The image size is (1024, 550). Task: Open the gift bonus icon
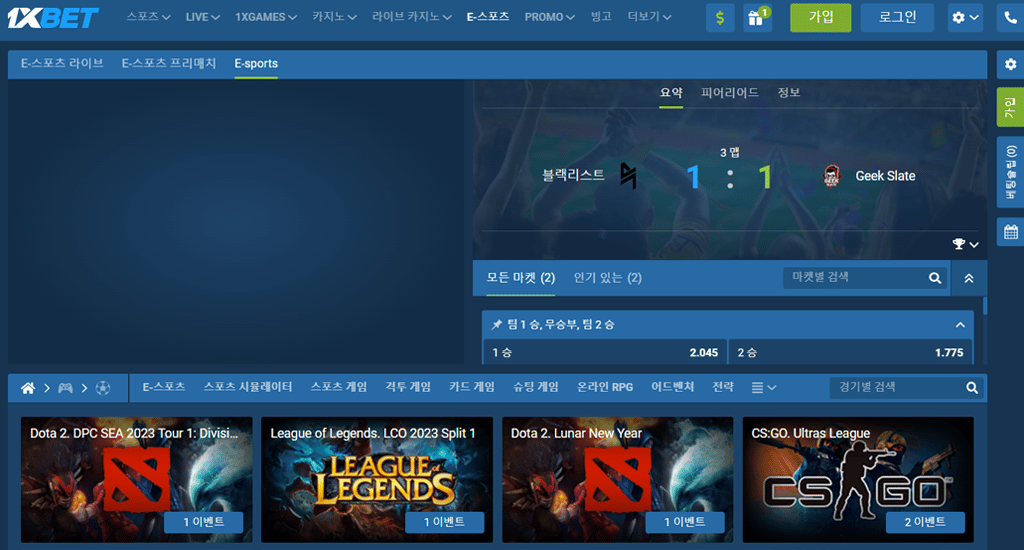[x=757, y=18]
